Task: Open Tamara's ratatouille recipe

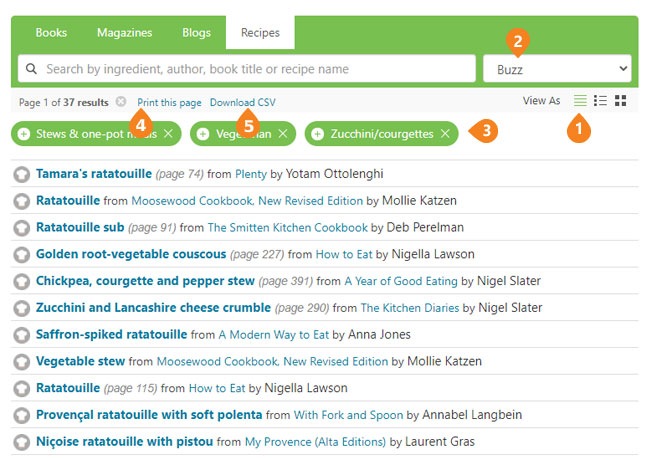Action: 94,174
